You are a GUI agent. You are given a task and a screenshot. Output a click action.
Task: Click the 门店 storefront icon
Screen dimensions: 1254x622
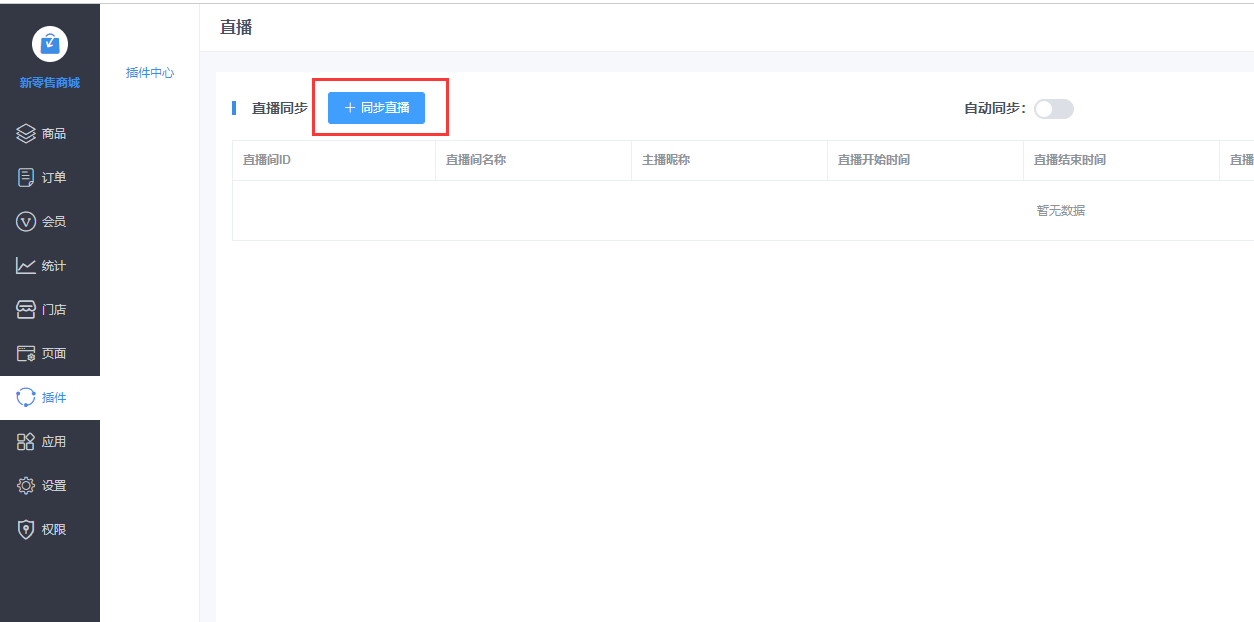pos(26,309)
